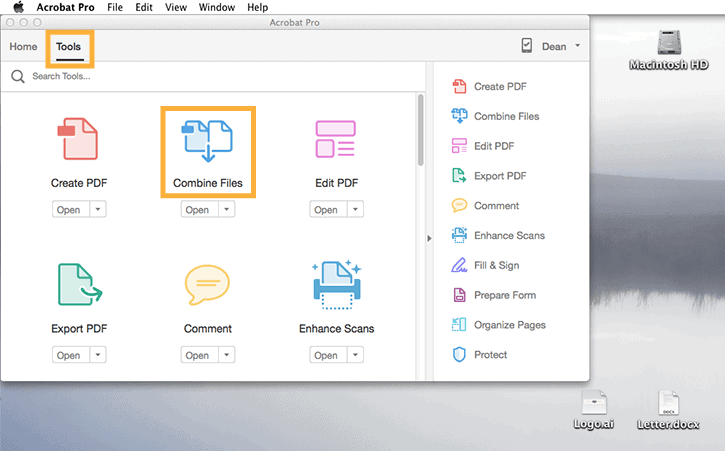
Task: Click Open button under Enhance Scans
Action: pos(328,355)
